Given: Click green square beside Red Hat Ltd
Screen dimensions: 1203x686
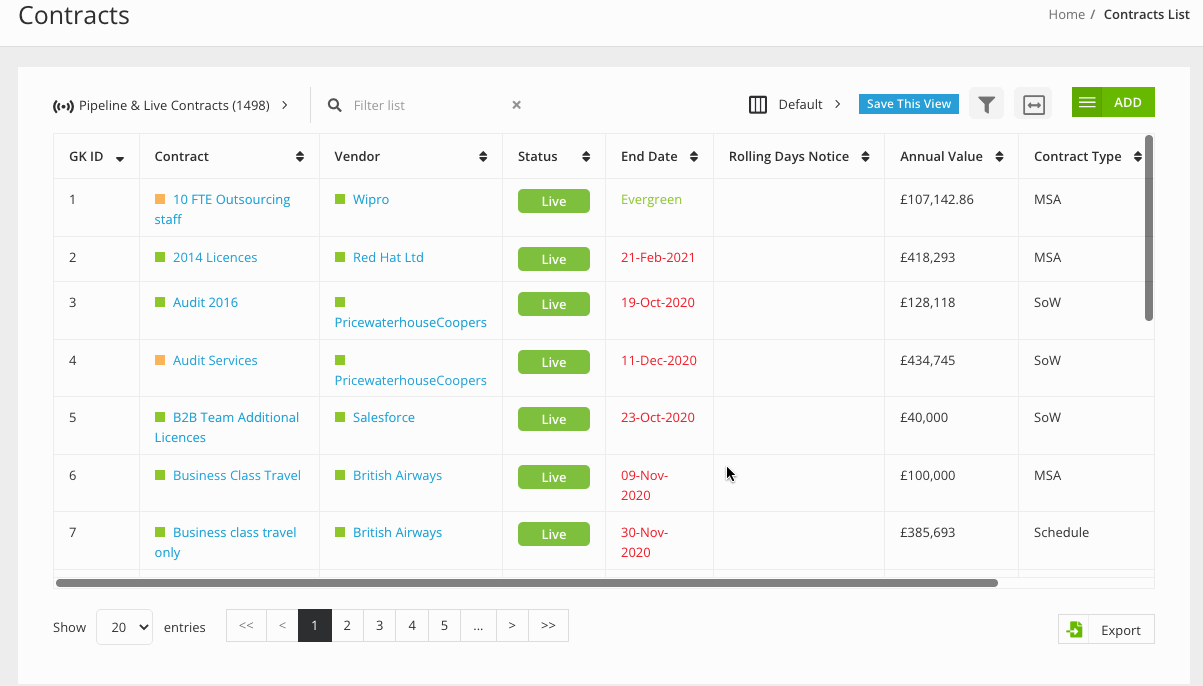Looking at the screenshot, I should 340,257.
